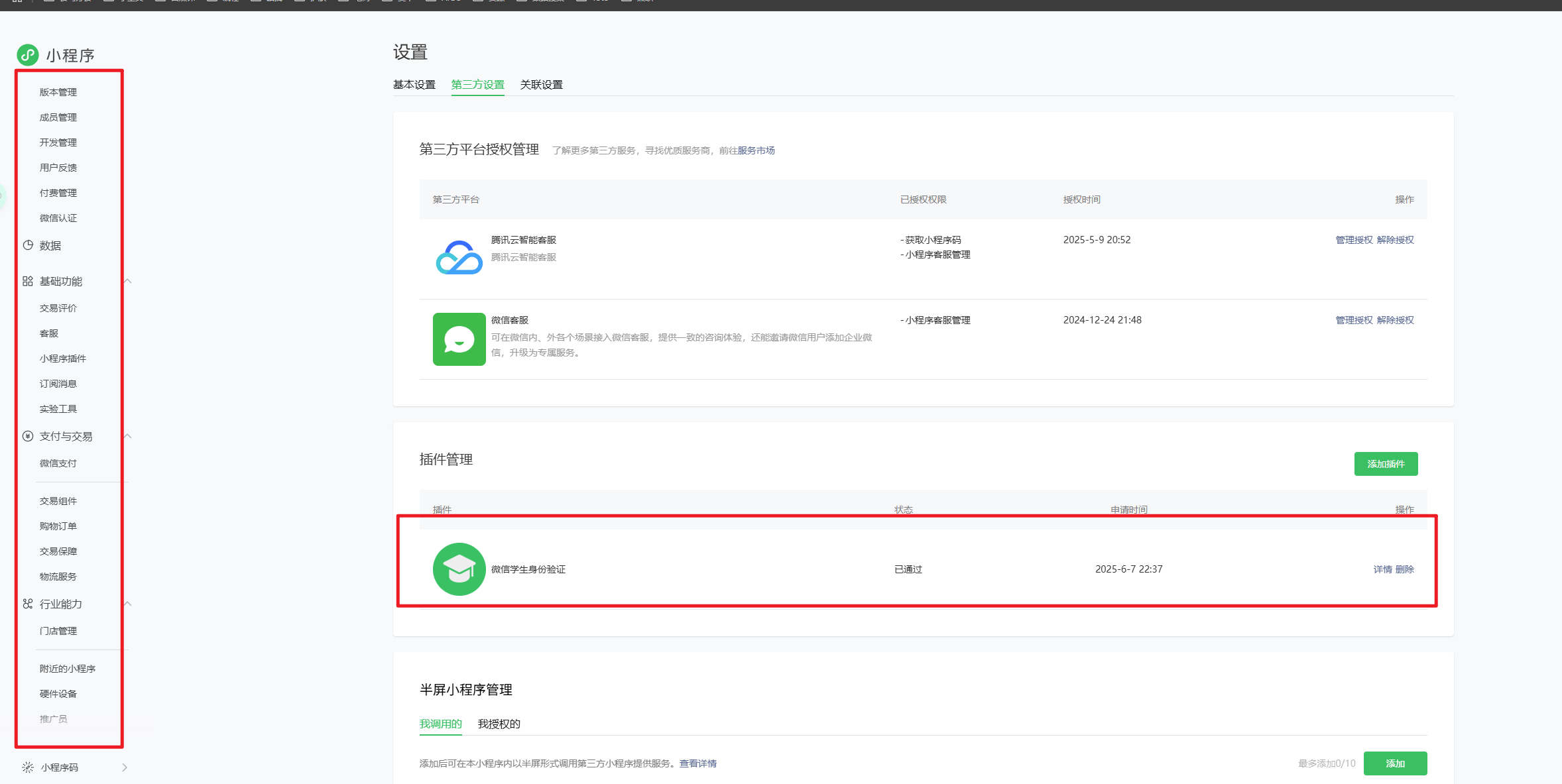Click the 数据 clock icon in sidebar
The height and width of the screenshot is (784, 1562).
tap(28, 245)
